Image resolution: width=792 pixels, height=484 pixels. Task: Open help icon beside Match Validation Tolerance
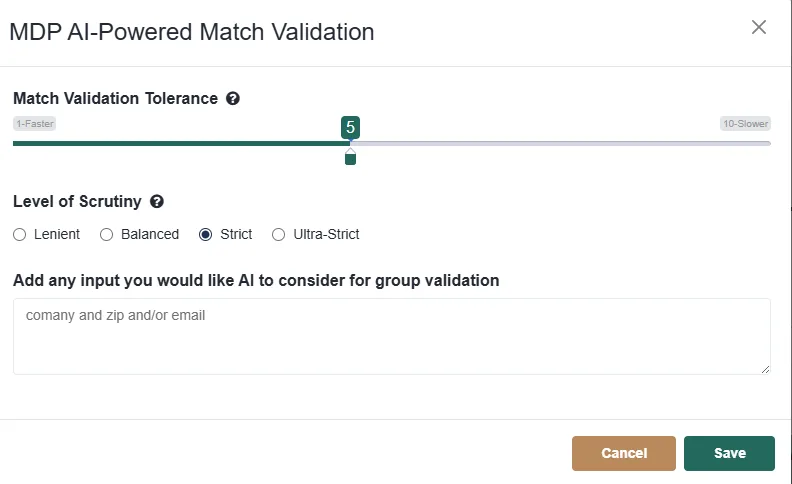233,99
